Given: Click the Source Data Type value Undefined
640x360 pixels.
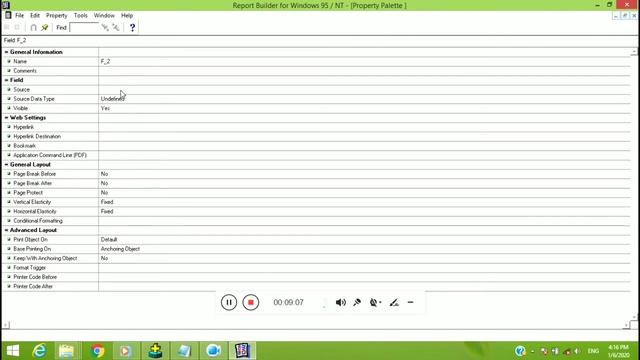Looking at the screenshot, I should coord(113,99).
